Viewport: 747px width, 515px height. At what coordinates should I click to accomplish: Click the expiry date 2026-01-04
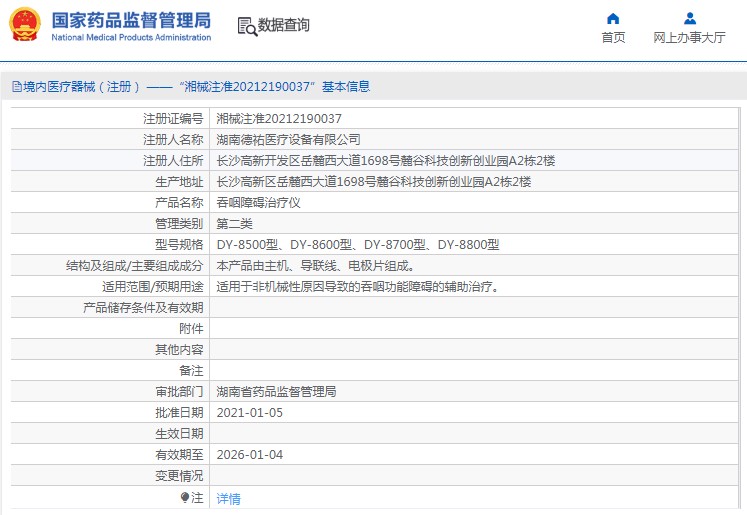250,455
